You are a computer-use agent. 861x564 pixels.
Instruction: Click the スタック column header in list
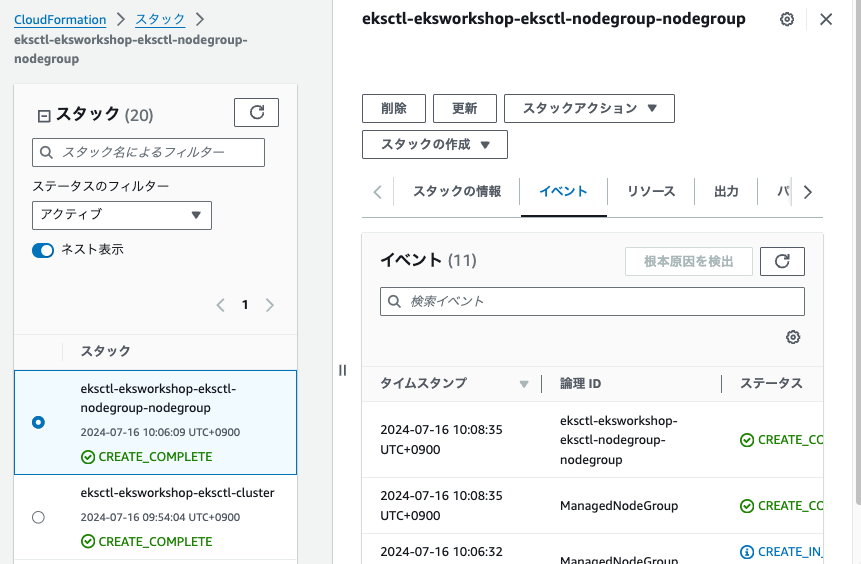click(x=105, y=351)
